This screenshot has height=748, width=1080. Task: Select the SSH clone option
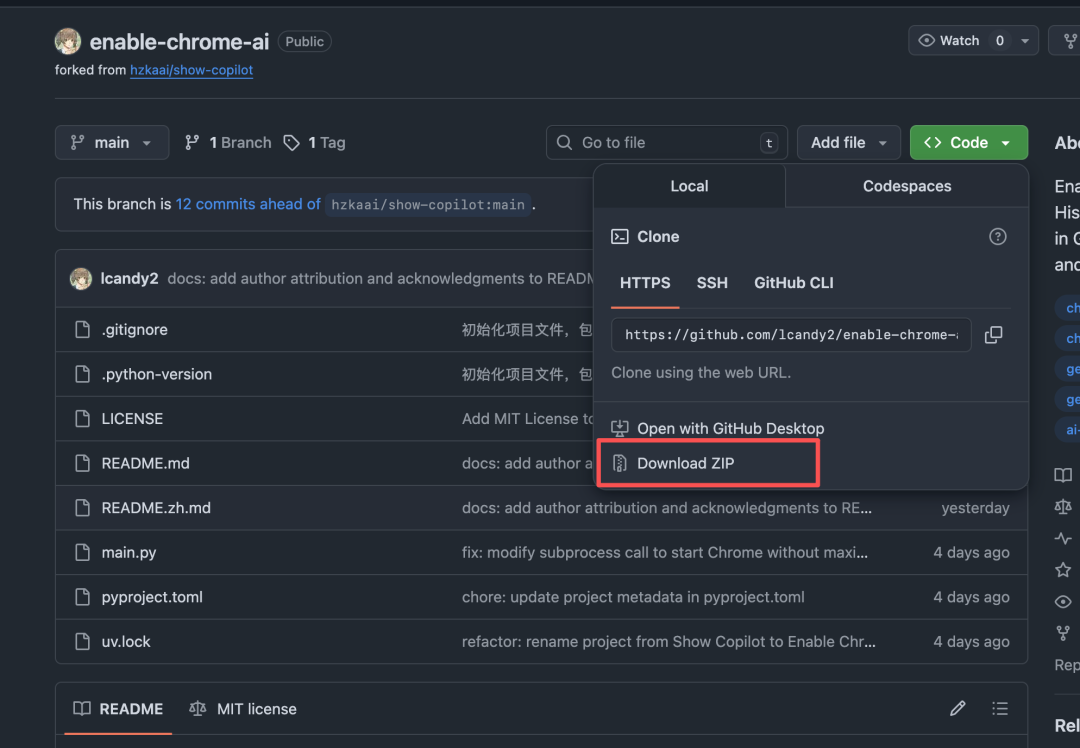pos(712,283)
